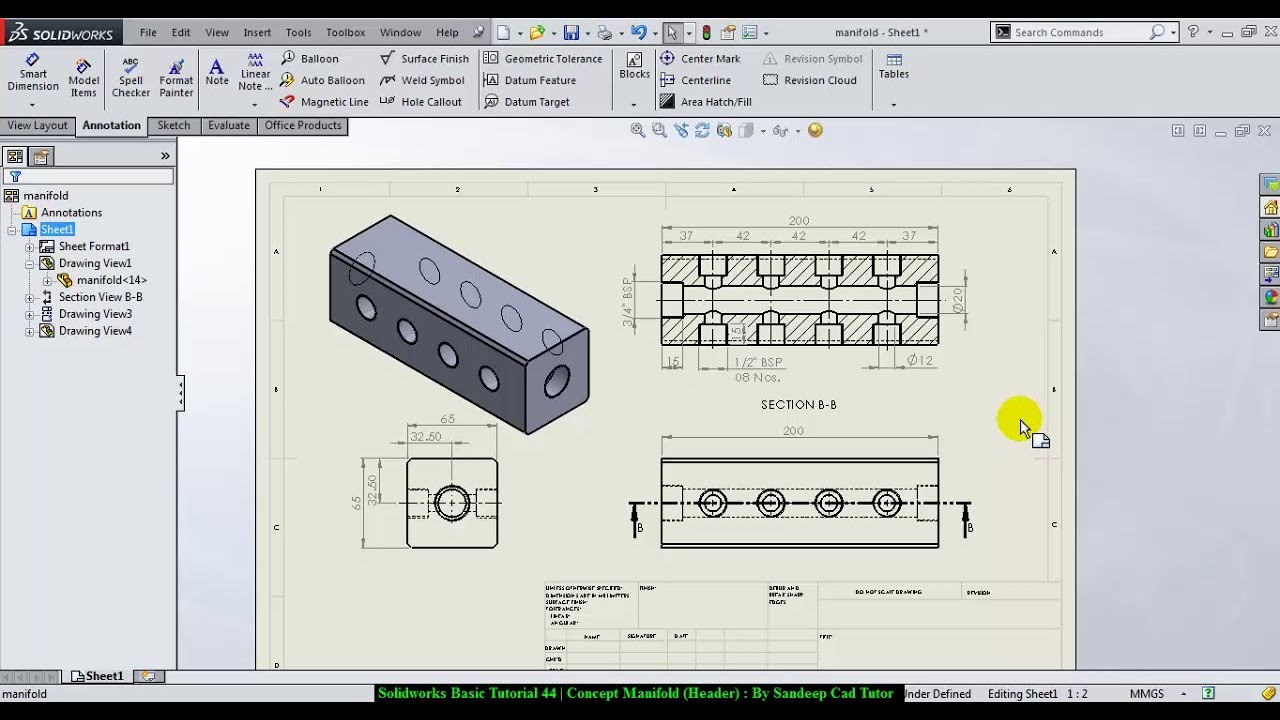The height and width of the screenshot is (720, 1280).
Task: Expand the Drawing View3 node
Action: tap(29, 315)
